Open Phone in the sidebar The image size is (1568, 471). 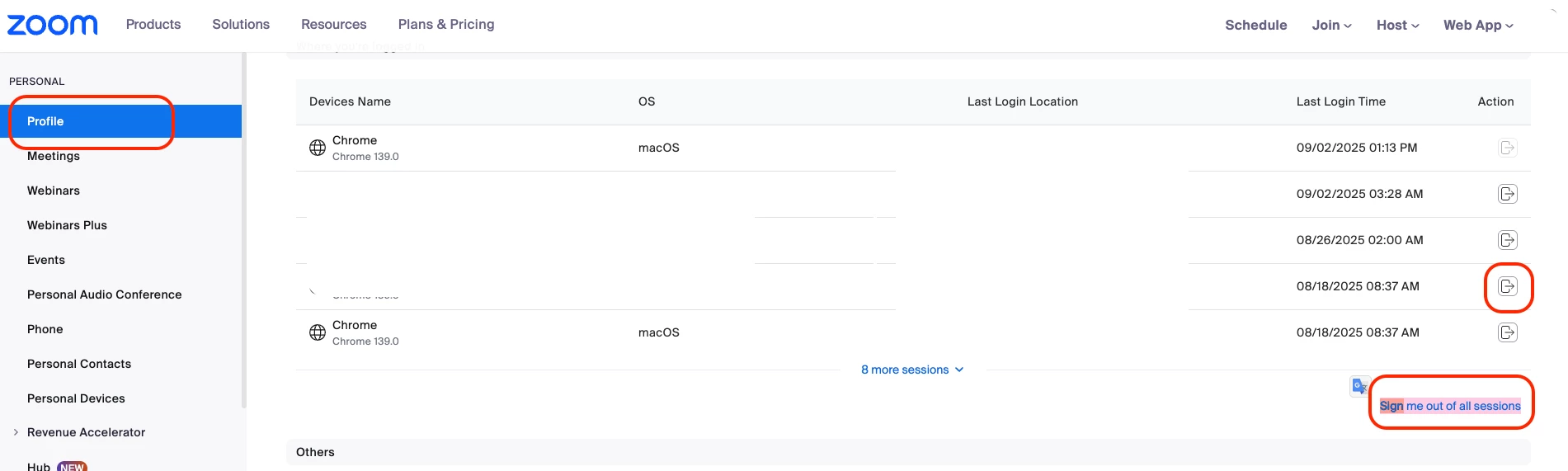point(45,329)
